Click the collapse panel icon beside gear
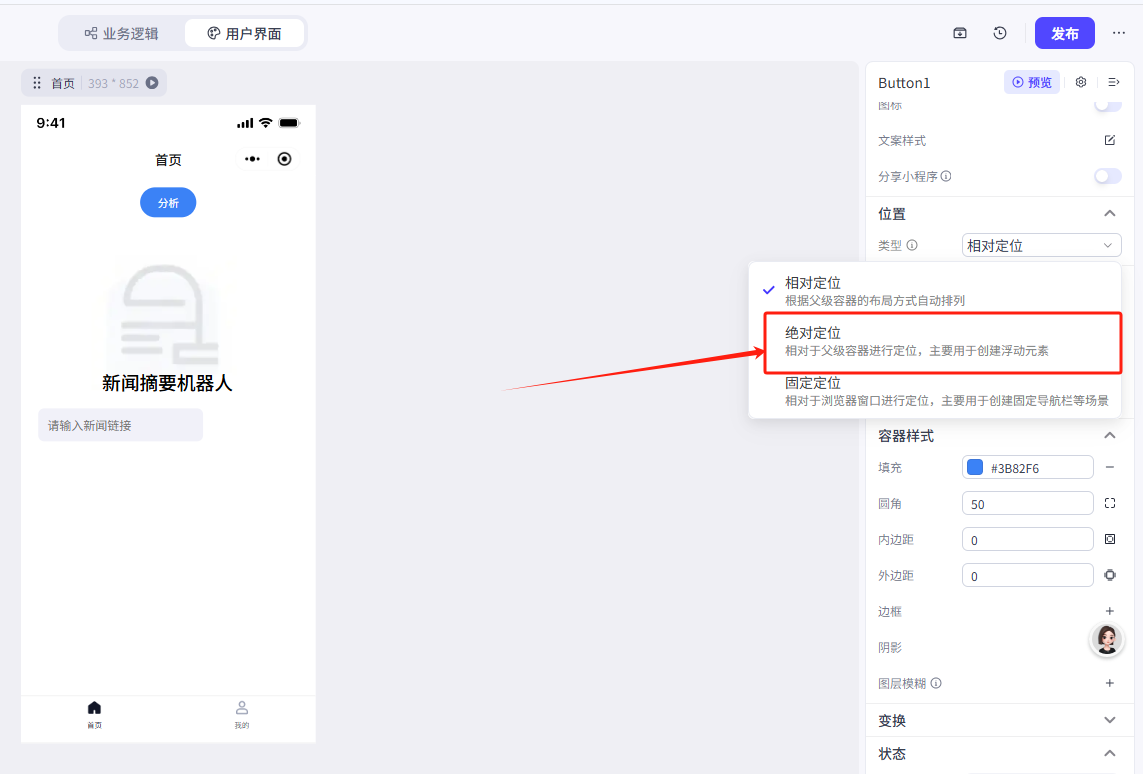 point(1113,82)
